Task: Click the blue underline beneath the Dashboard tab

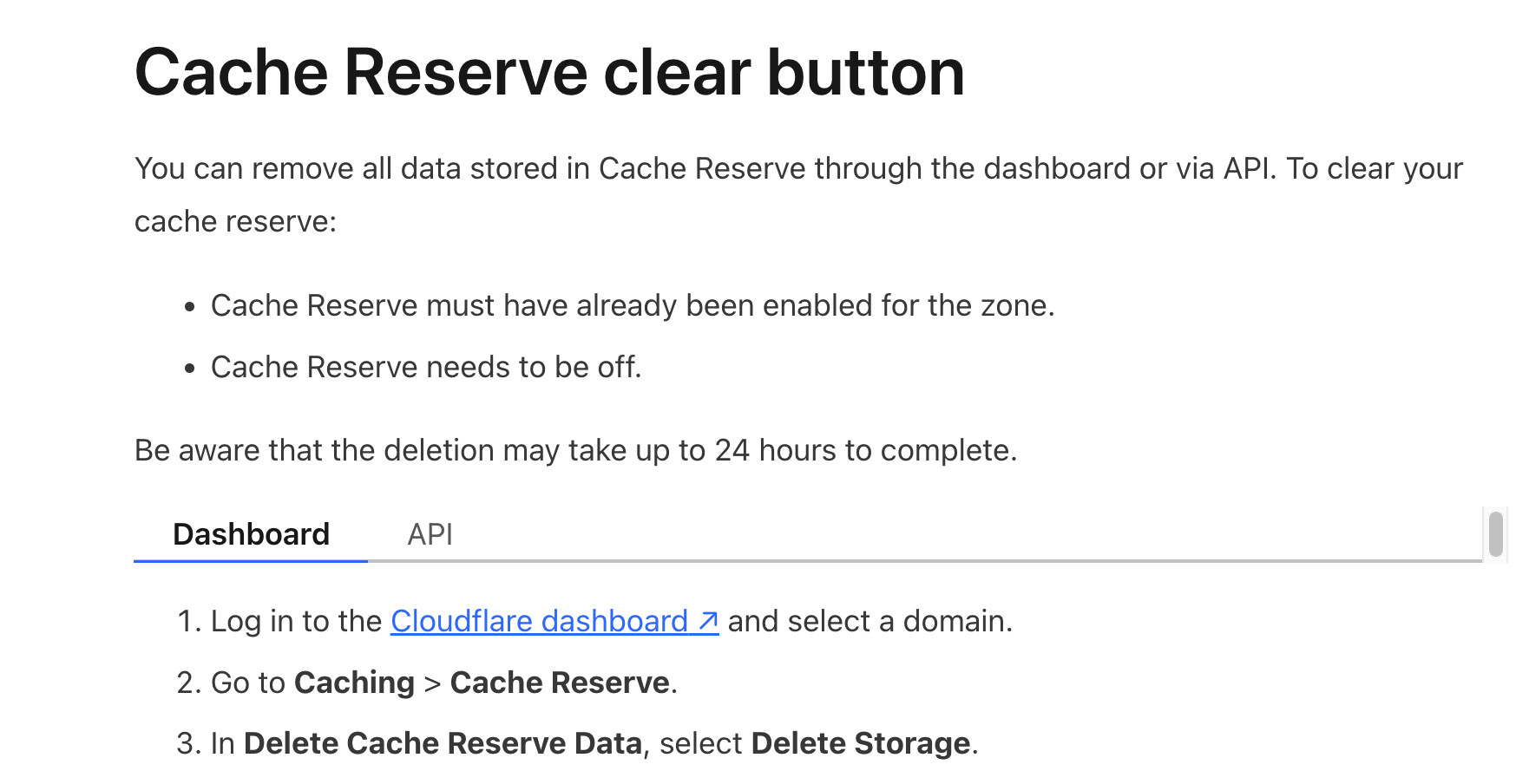Action: coord(251,561)
